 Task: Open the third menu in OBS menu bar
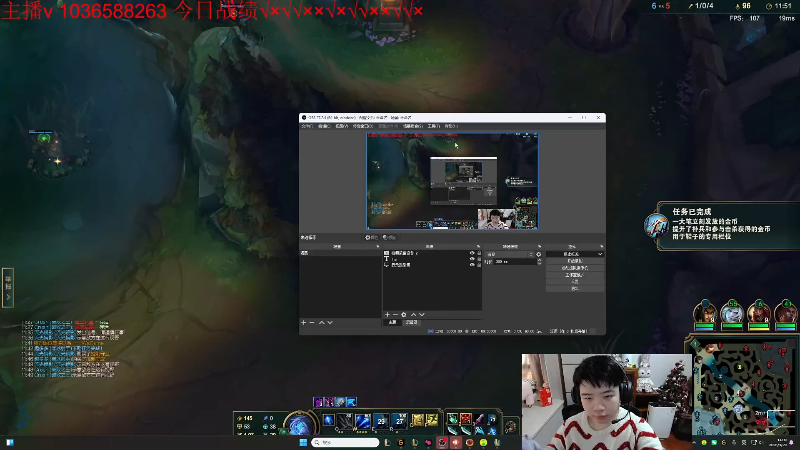(x=342, y=126)
